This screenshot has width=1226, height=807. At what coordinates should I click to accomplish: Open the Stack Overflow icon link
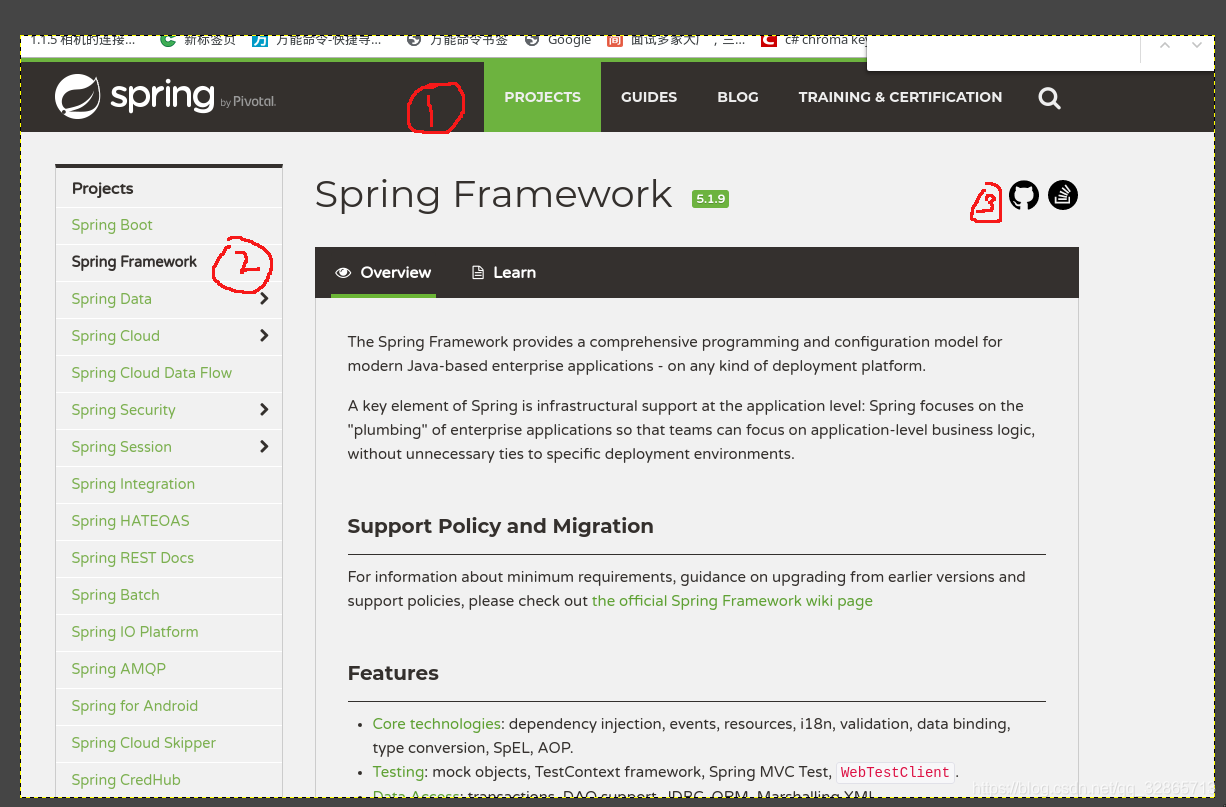click(x=1063, y=195)
